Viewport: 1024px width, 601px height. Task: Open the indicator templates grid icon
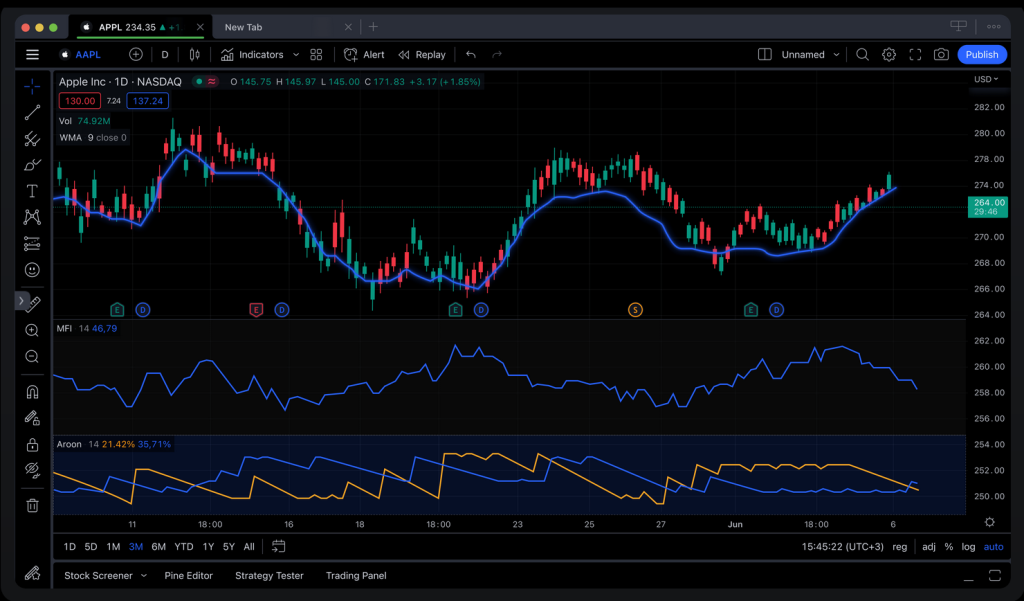coord(316,55)
